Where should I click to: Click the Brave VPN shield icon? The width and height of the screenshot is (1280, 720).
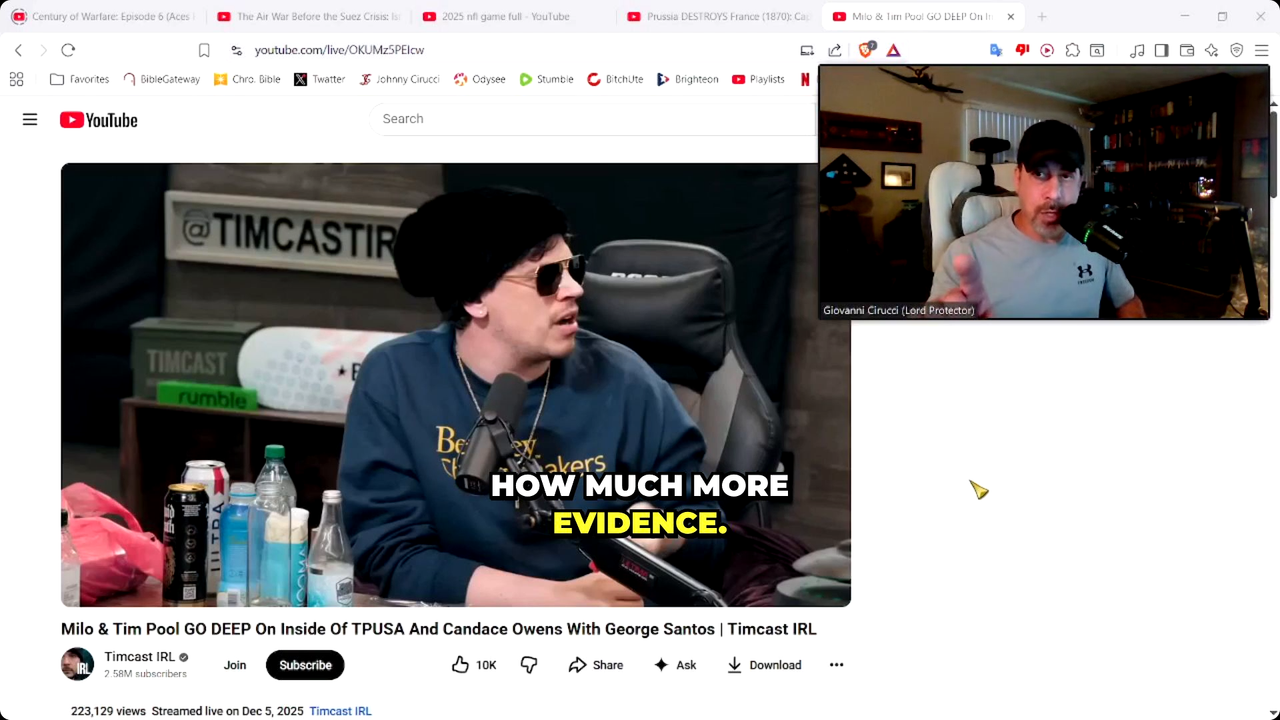tap(1236, 50)
